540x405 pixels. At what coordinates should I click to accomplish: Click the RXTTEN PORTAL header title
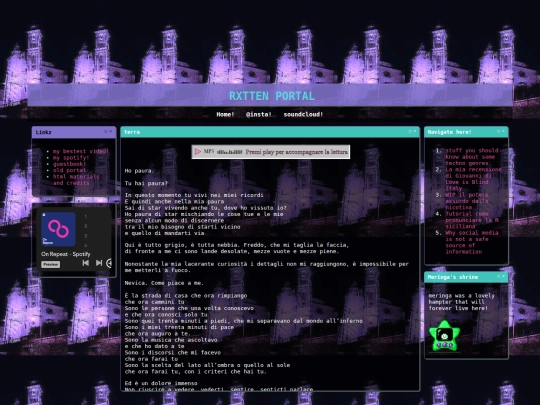point(272,96)
